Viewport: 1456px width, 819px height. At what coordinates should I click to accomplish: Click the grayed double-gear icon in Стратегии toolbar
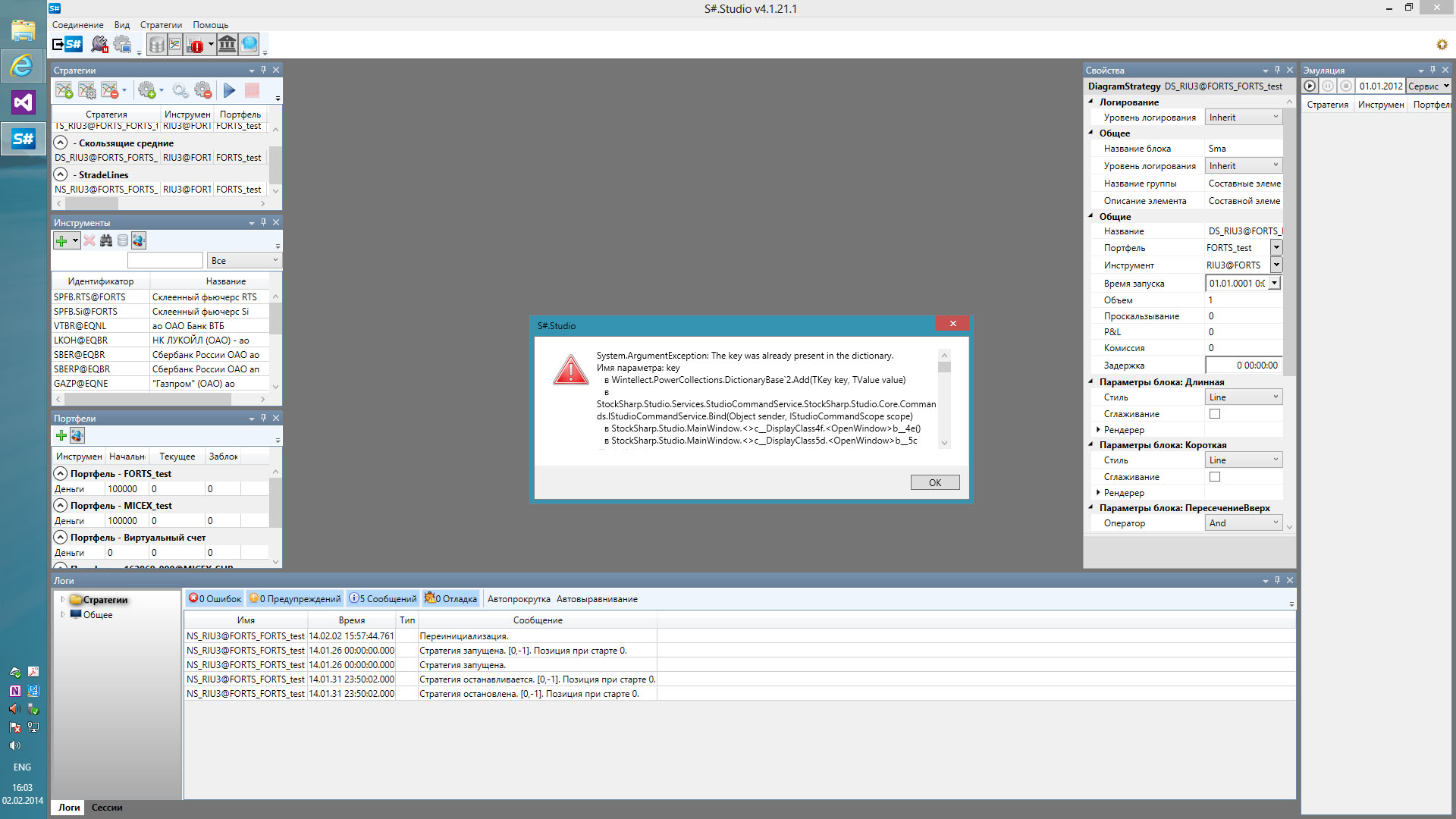coord(180,91)
